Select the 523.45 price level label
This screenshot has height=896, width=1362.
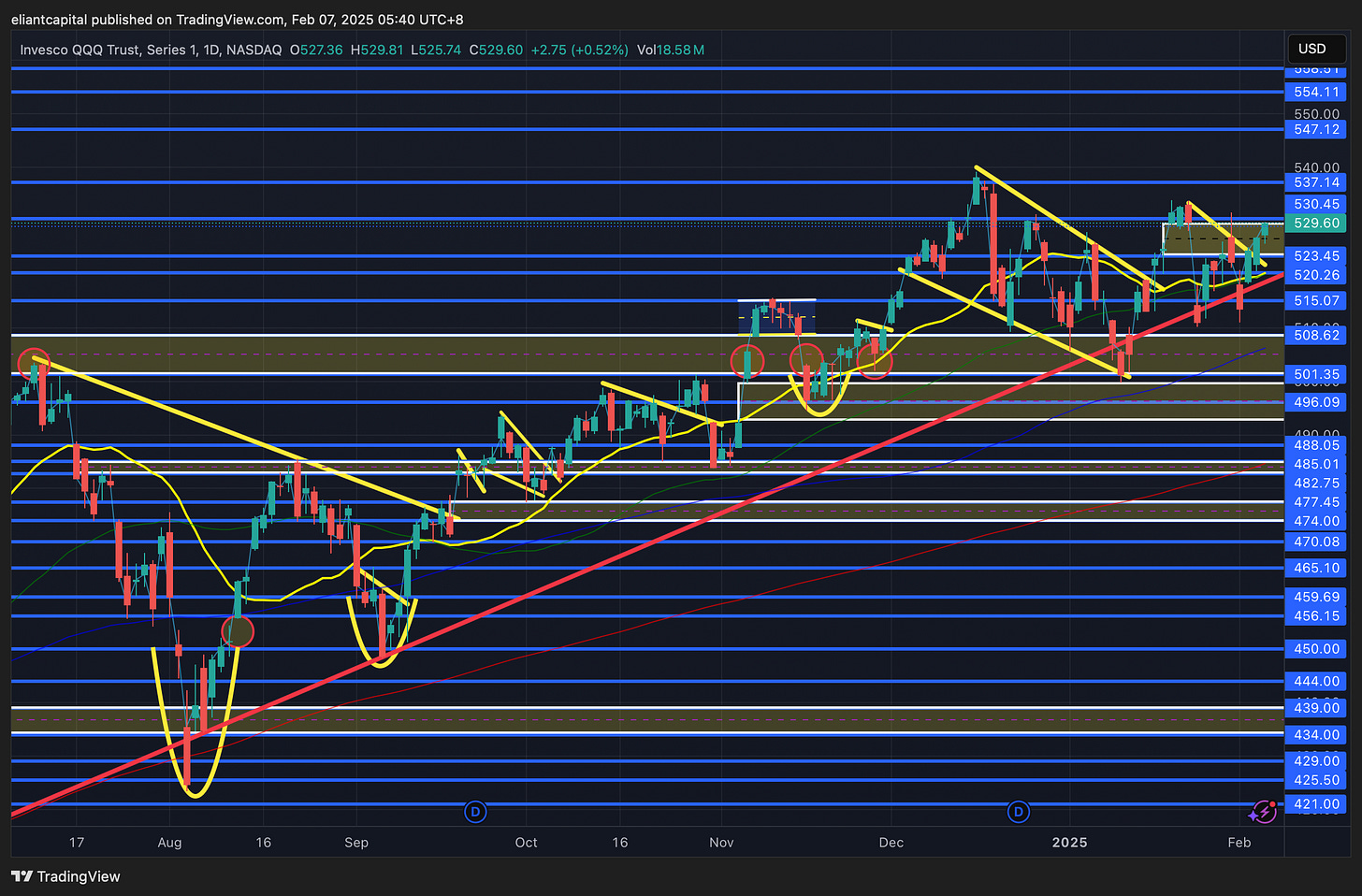1317,255
